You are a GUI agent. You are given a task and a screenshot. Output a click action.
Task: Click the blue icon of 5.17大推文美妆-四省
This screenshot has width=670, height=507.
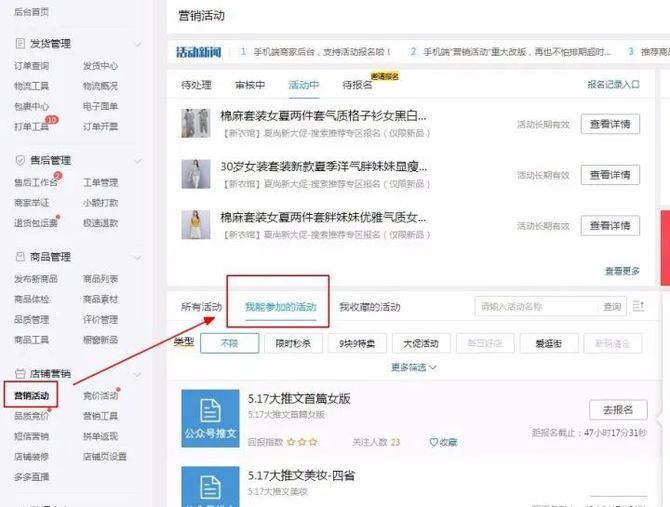click(210, 486)
